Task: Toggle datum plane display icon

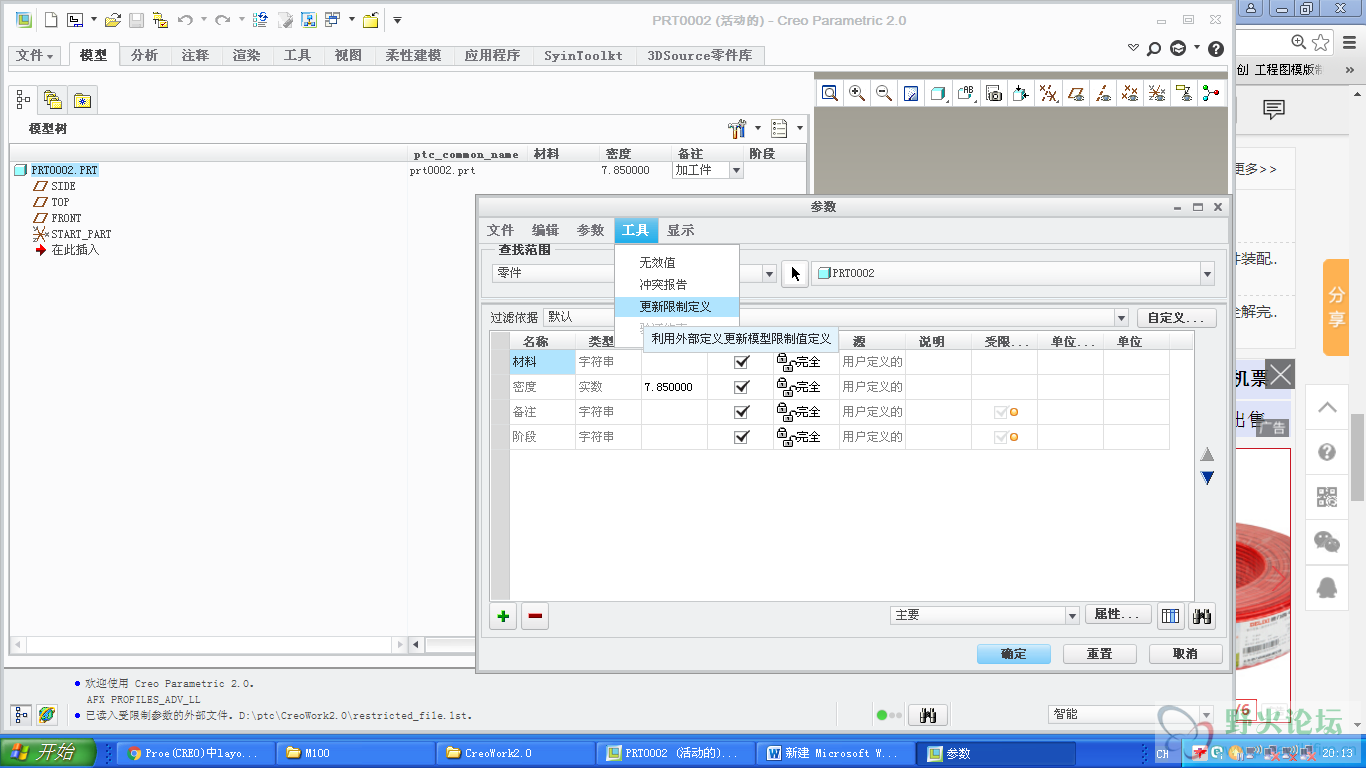Action: pyautogui.click(x=1075, y=93)
